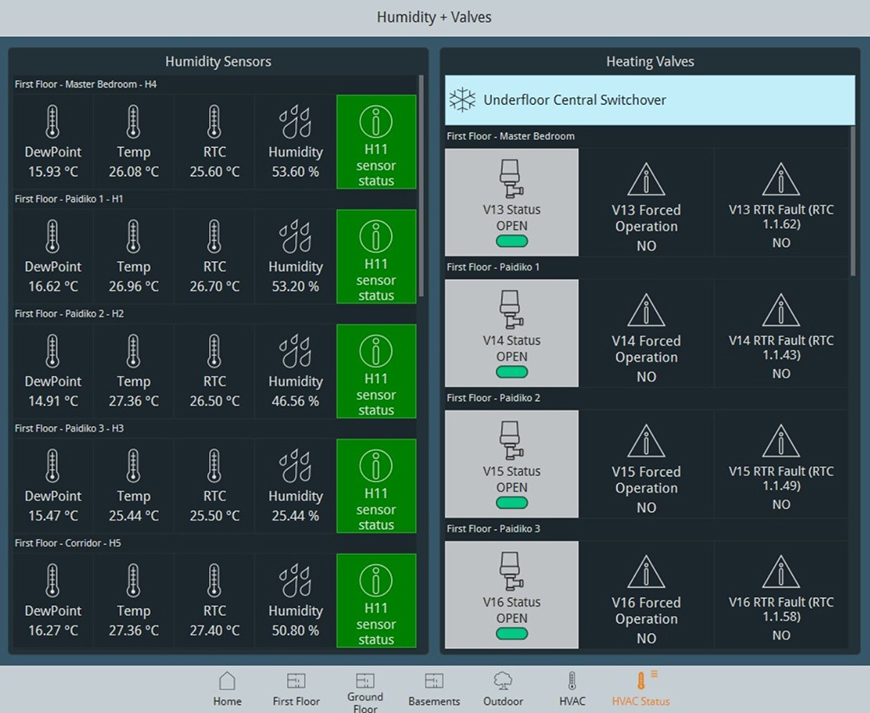Open the Basements floor plan tab
Viewport: 870px width, 713px height.
(434, 688)
